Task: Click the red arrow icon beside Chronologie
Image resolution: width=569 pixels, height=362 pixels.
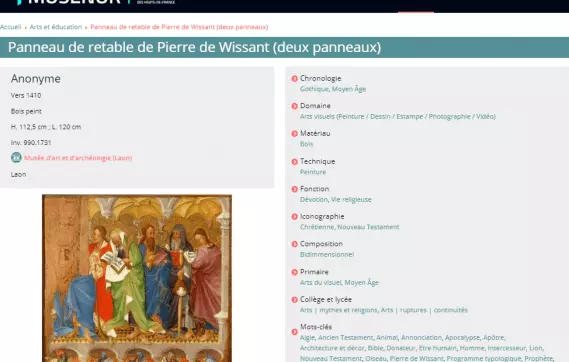Action: (294, 78)
